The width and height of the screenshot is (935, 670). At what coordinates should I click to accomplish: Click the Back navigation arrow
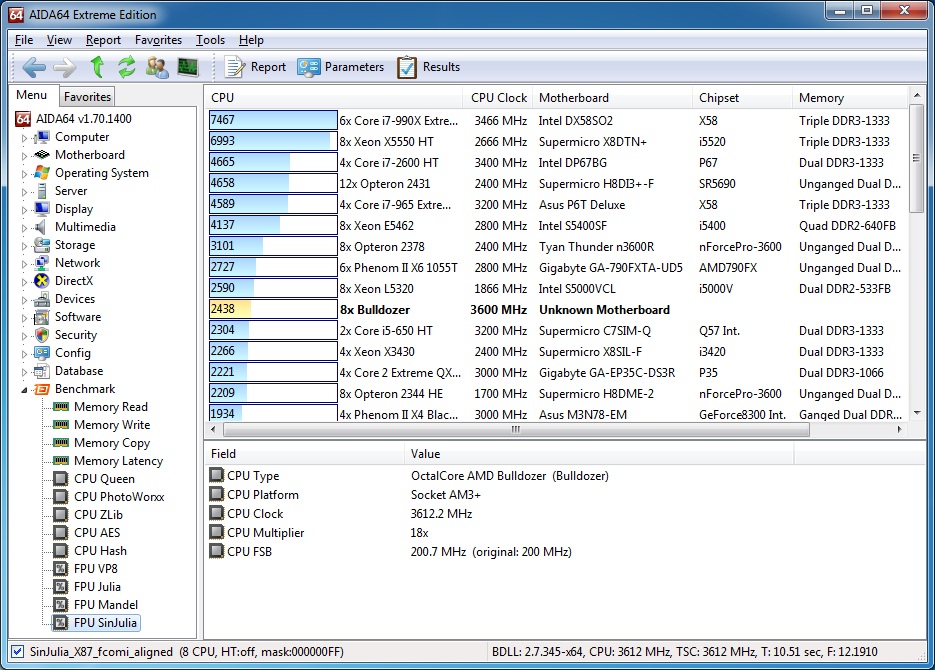[x=34, y=67]
